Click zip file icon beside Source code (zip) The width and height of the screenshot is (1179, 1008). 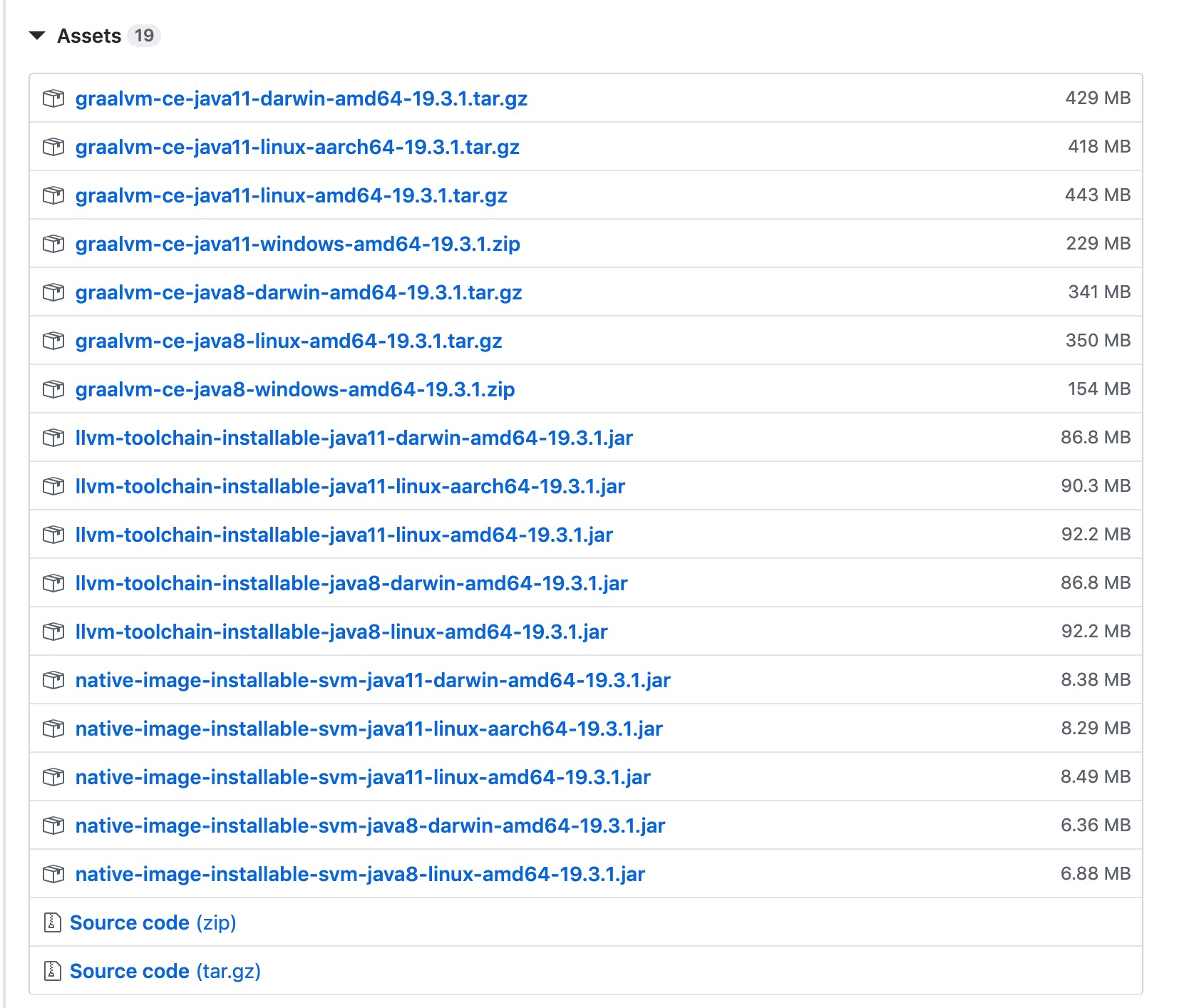(x=53, y=922)
